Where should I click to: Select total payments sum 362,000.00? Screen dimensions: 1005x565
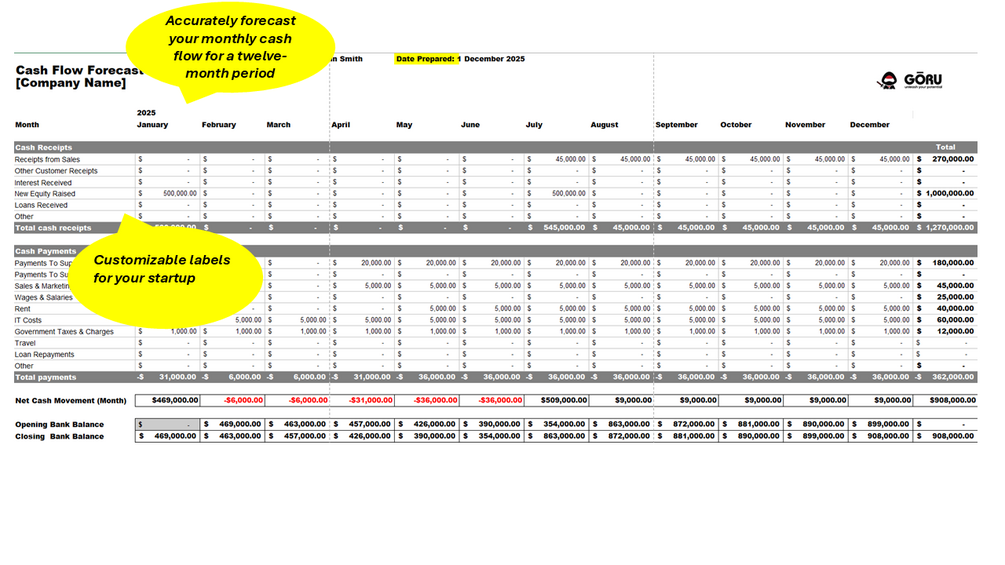946,377
